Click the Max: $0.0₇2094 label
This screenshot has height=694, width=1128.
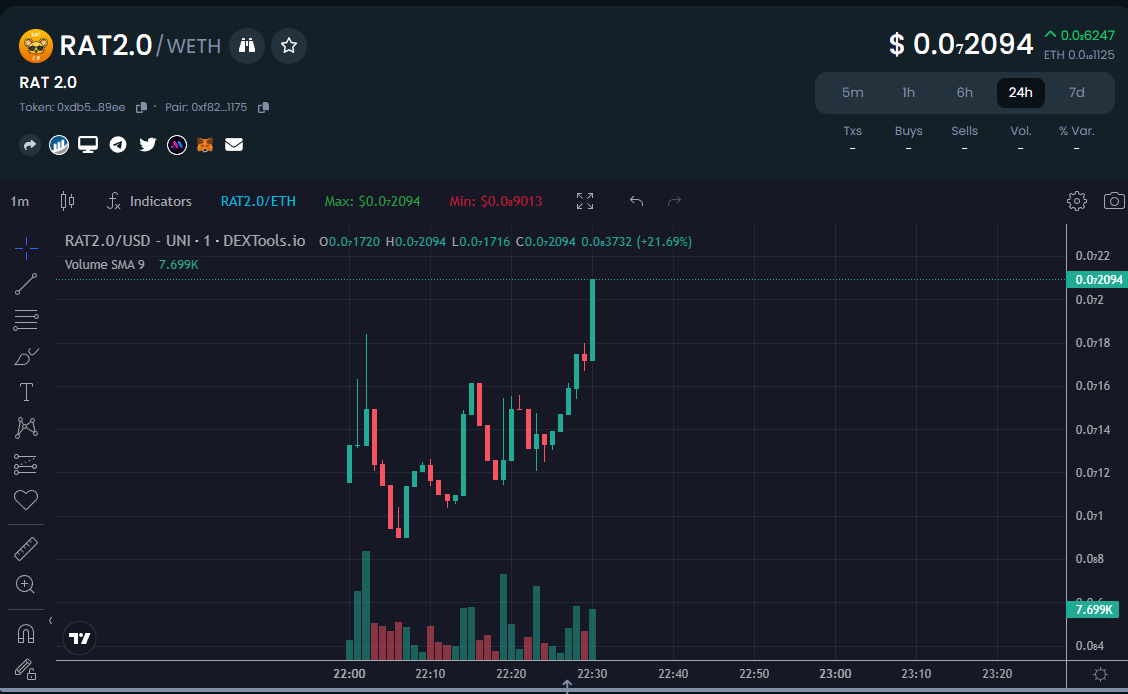click(372, 201)
